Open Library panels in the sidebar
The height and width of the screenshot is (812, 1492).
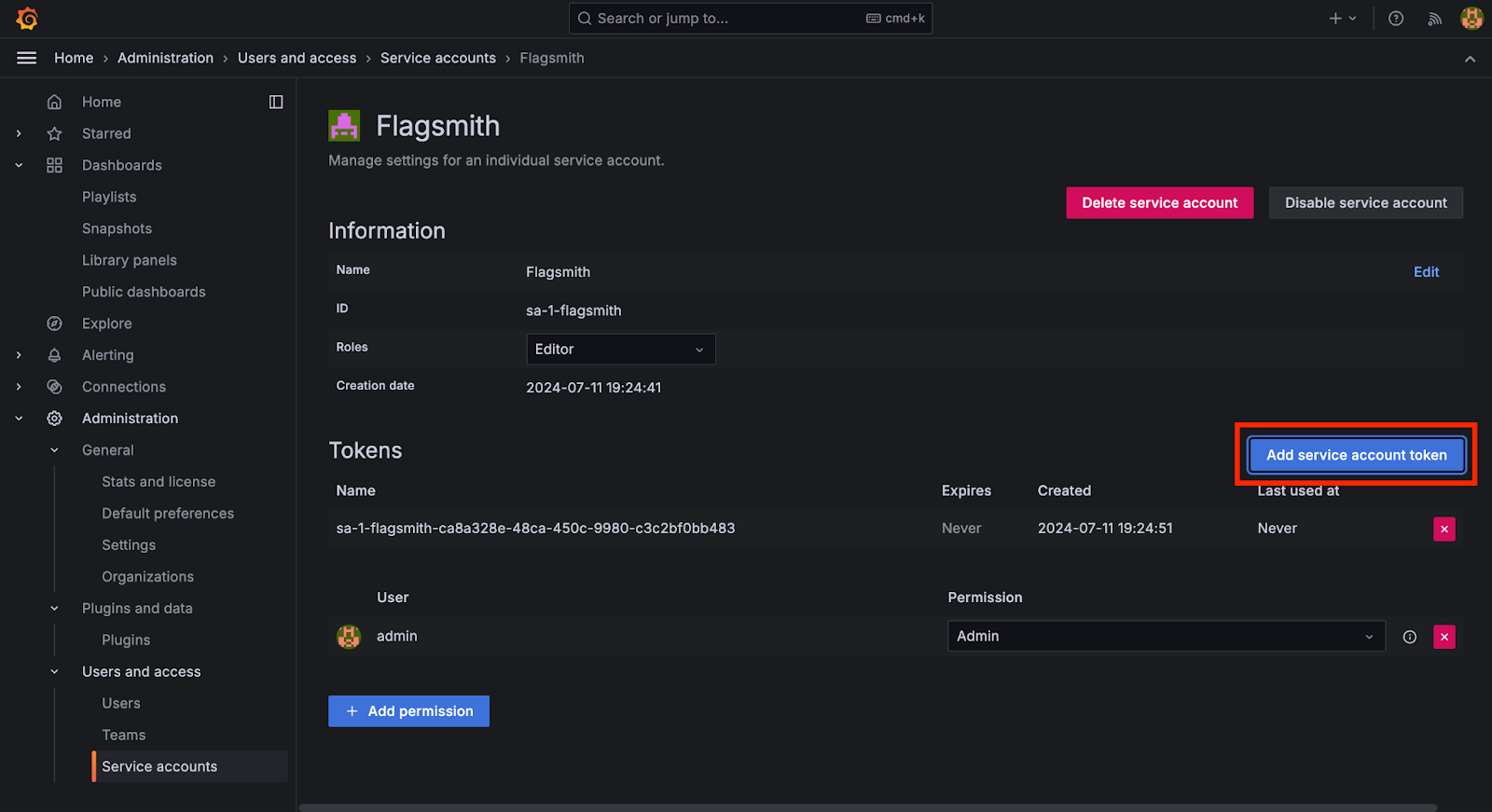pos(130,260)
